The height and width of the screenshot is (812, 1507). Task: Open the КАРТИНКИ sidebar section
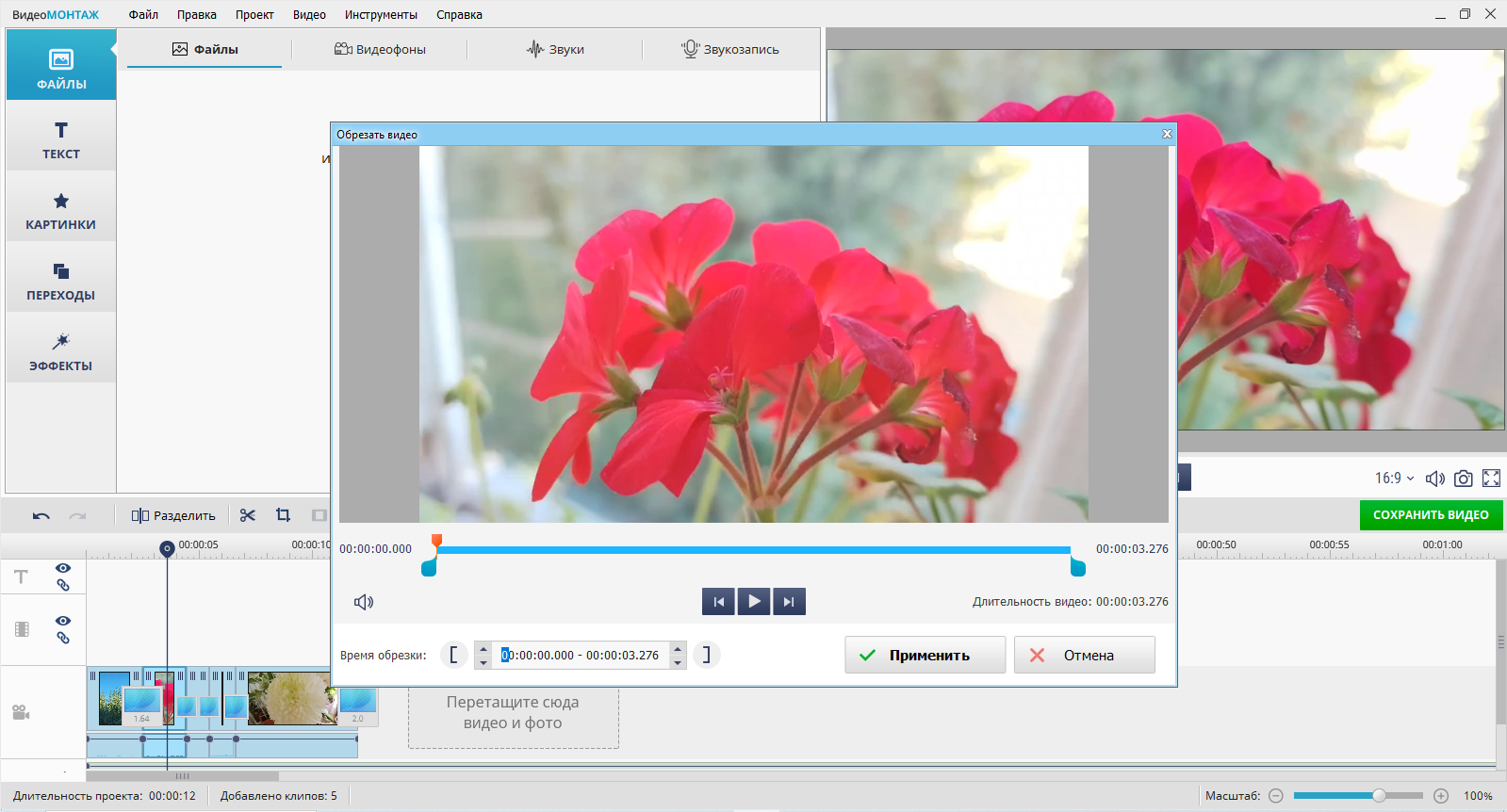pyautogui.click(x=61, y=207)
